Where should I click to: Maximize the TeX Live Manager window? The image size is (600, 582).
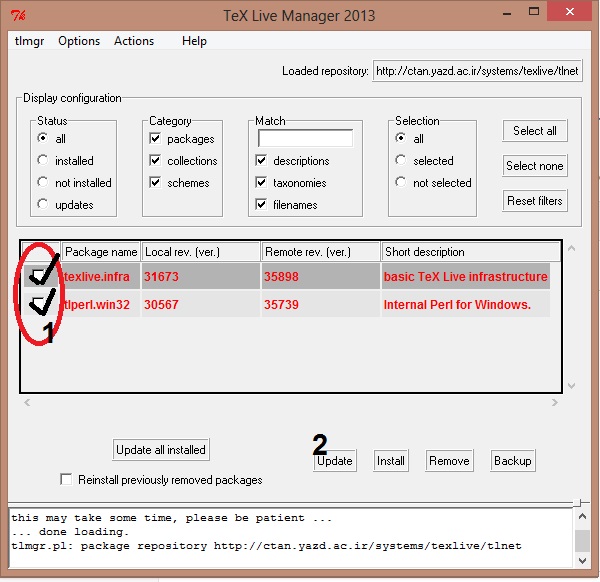click(x=534, y=11)
